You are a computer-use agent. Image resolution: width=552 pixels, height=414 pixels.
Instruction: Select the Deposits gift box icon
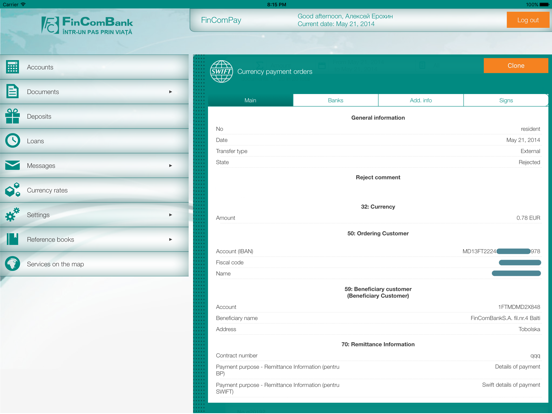click(12, 116)
